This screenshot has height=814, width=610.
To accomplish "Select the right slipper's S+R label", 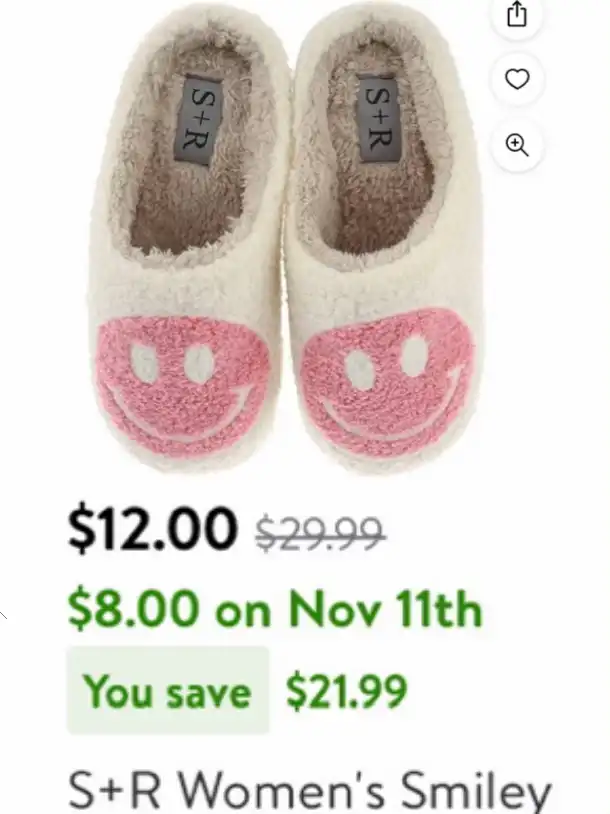I will point(377,117).
